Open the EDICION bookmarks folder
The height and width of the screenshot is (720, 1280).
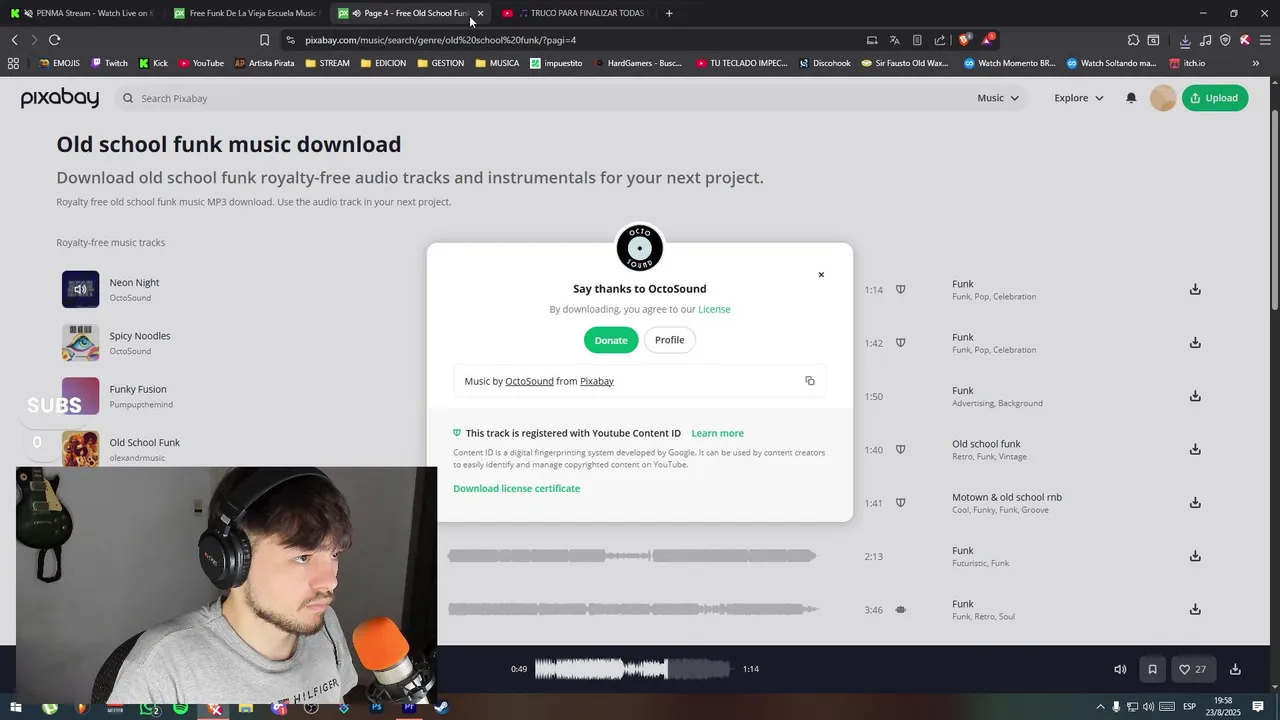tap(383, 63)
